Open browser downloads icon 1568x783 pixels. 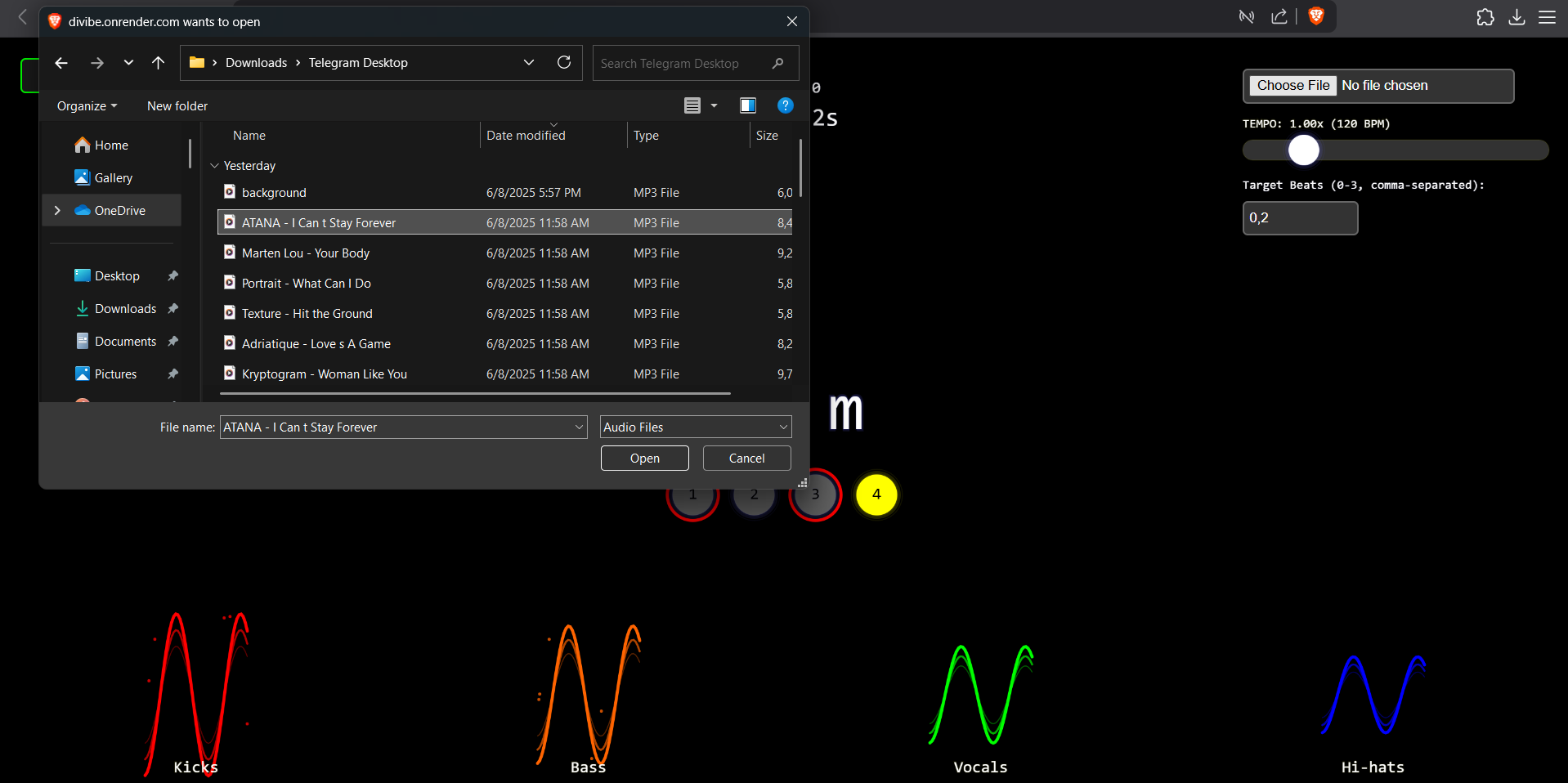point(1516,17)
